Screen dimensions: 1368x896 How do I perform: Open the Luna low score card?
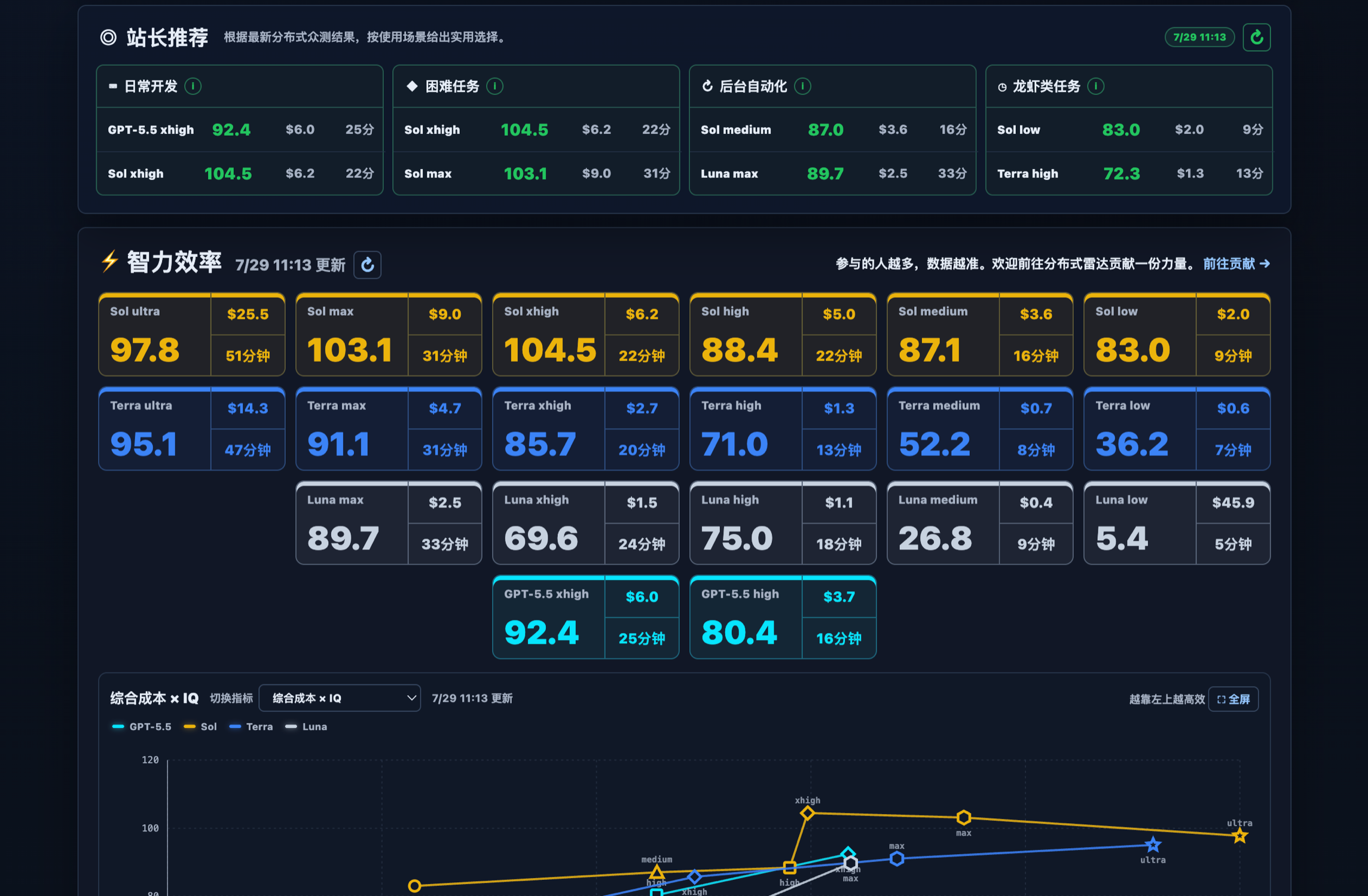pyautogui.click(x=1177, y=523)
